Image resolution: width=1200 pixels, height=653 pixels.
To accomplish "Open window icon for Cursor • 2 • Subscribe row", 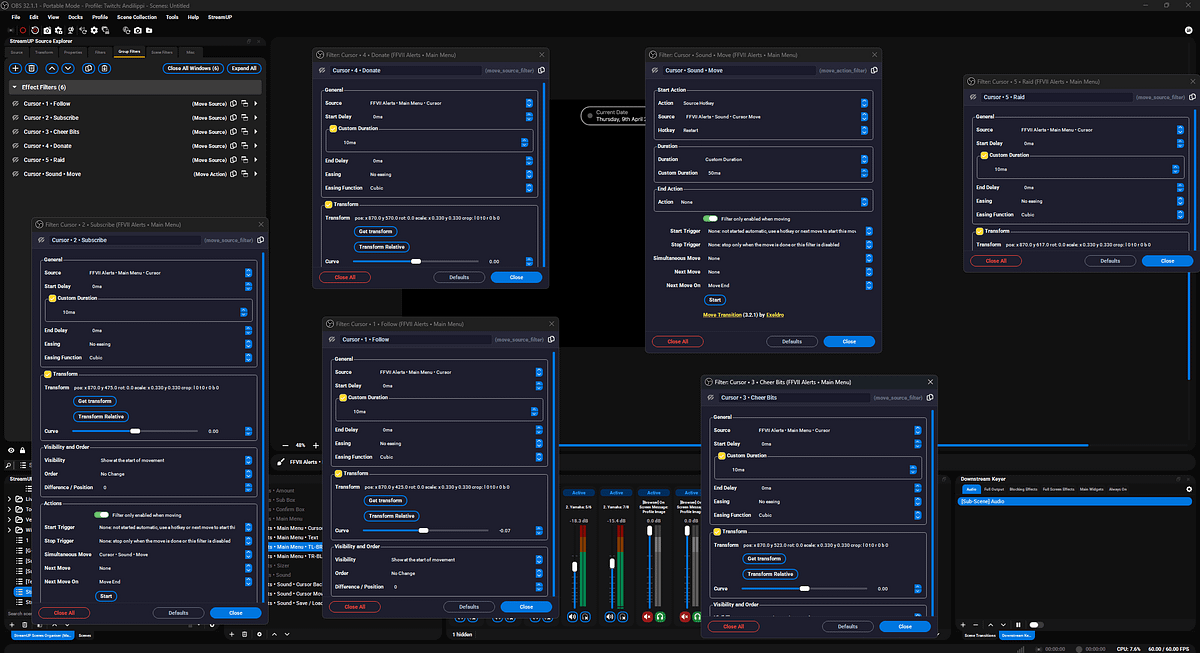I will point(245,118).
